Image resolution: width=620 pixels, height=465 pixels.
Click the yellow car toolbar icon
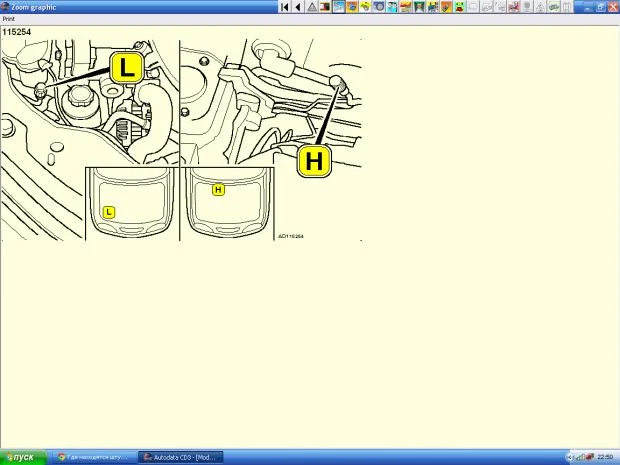click(x=366, y=7)
